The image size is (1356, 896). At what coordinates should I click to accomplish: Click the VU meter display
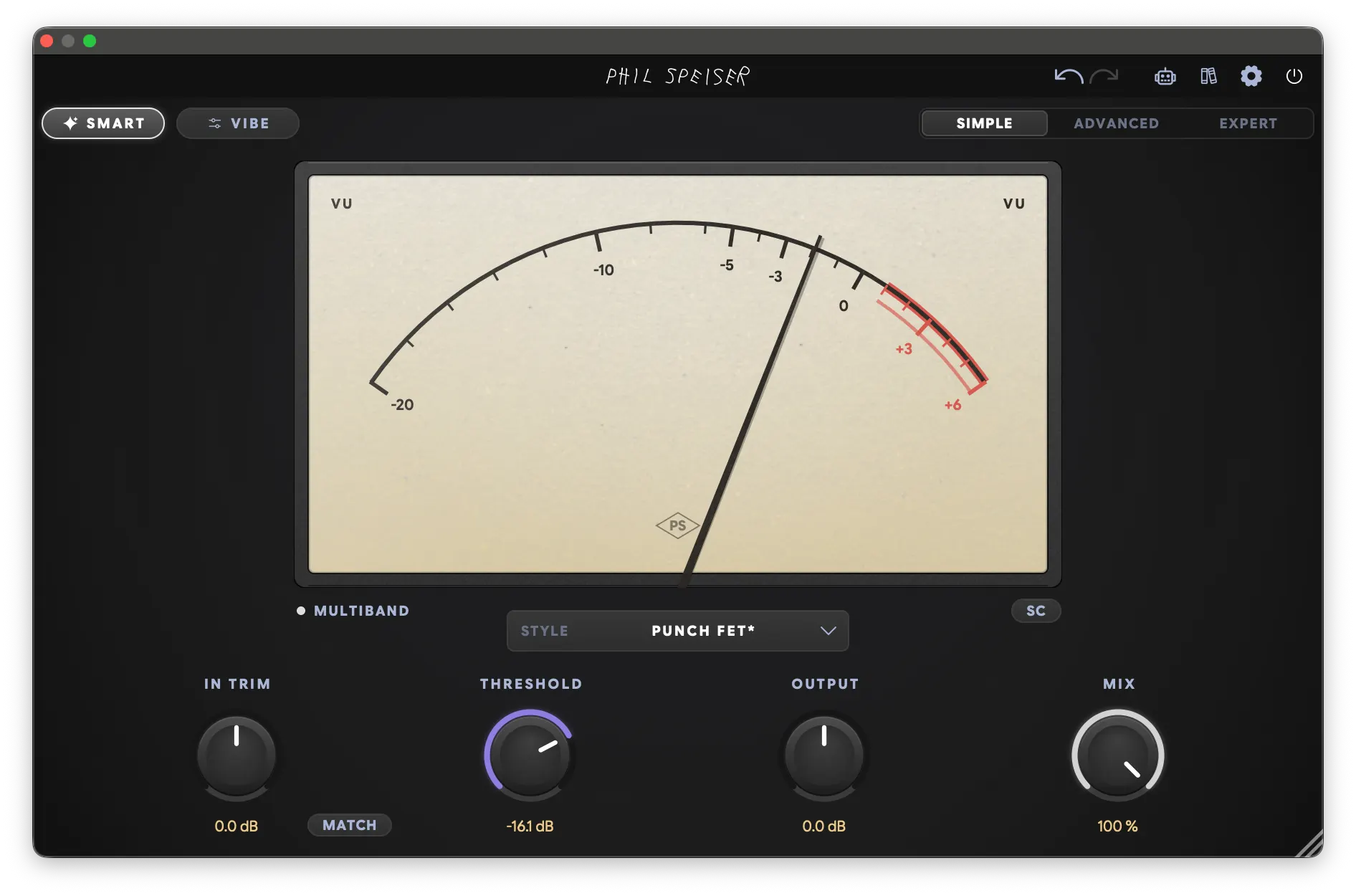pos(678,374)
